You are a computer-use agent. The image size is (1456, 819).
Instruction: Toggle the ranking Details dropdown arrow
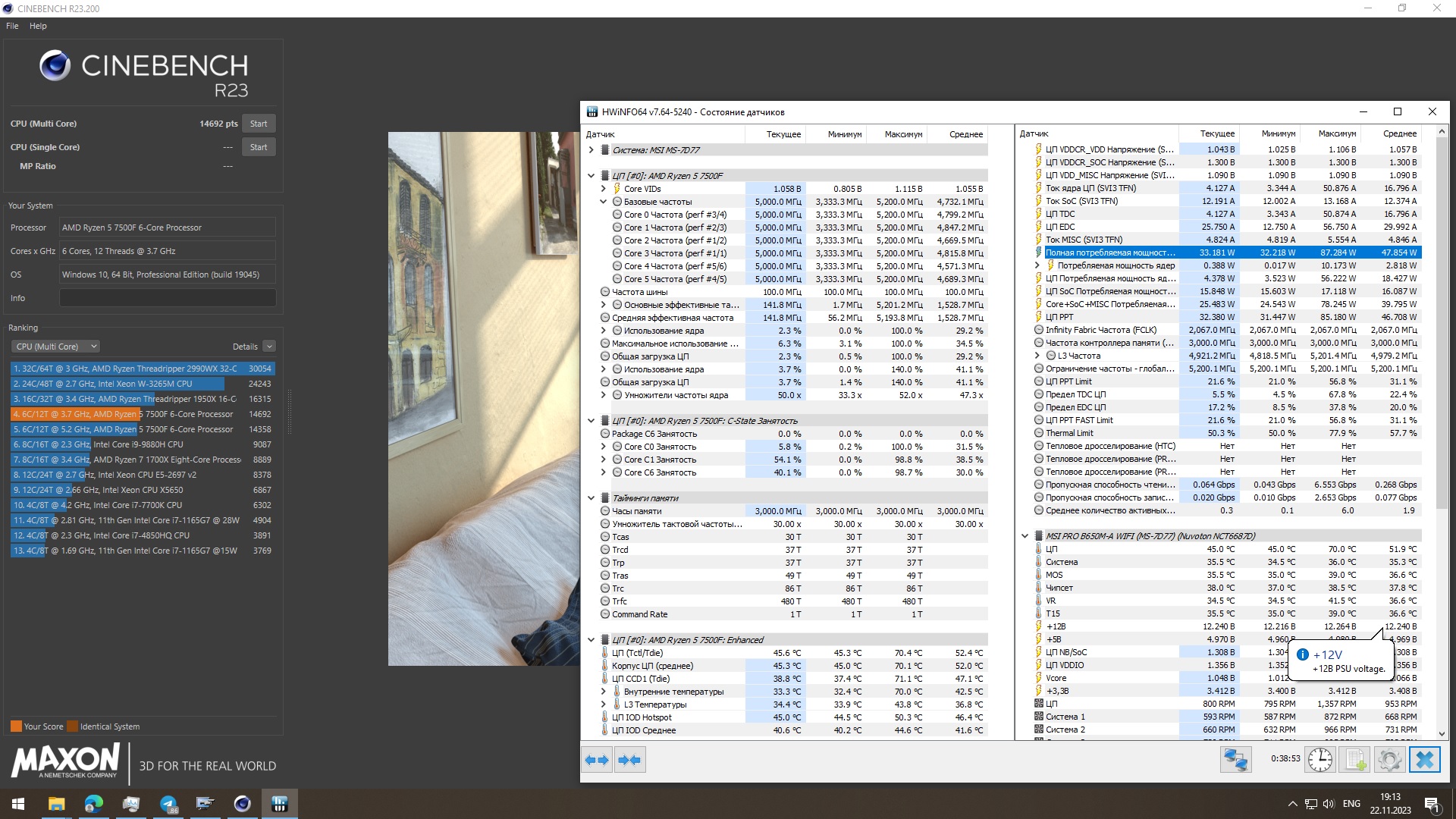[269, 347]
